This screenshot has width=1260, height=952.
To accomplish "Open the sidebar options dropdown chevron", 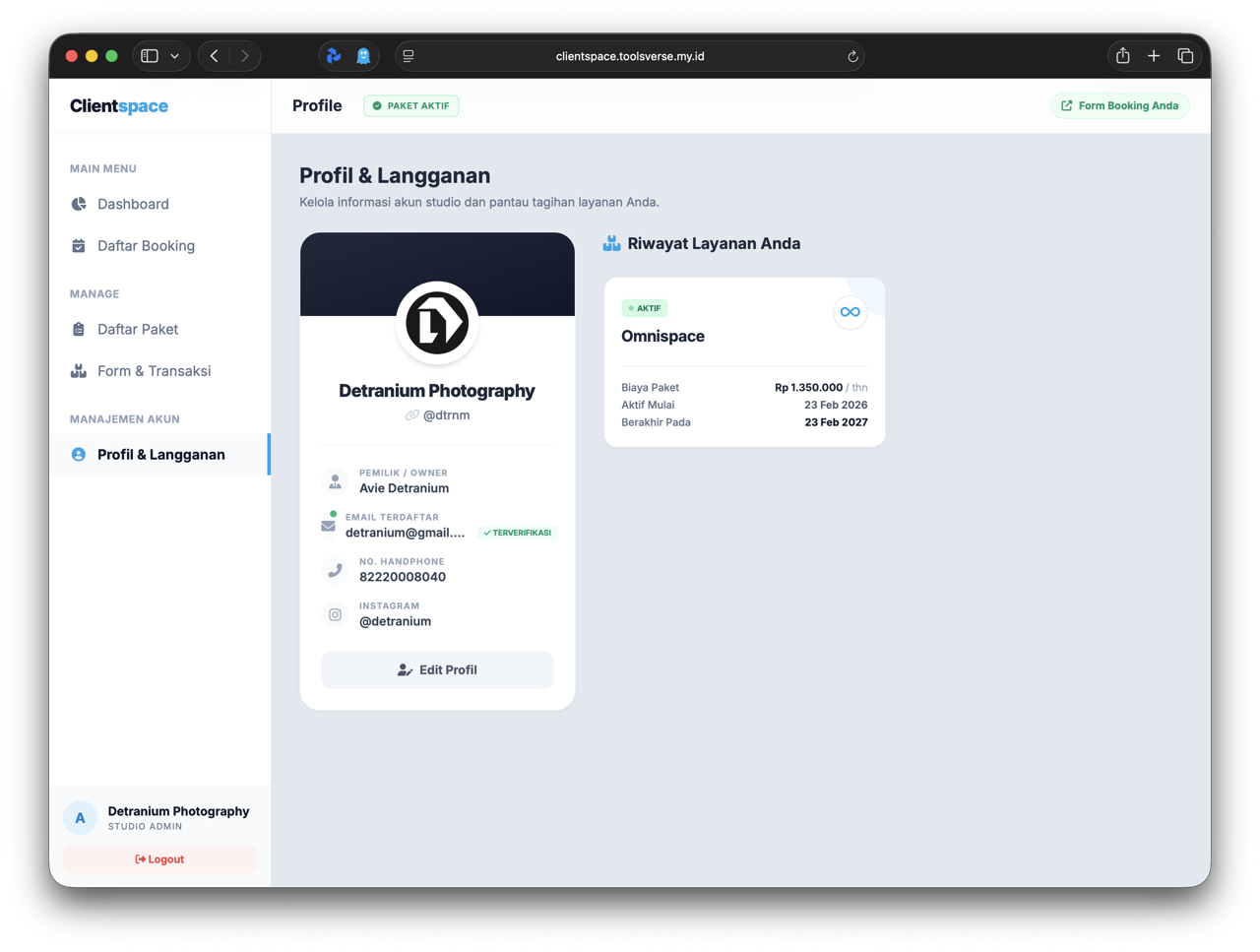I will (x=176, y=56).
